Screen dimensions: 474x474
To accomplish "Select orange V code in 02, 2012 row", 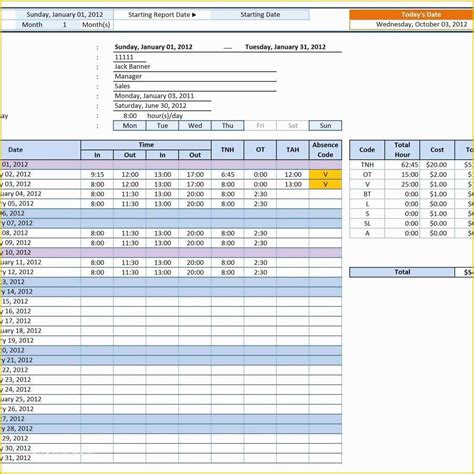I will coord(325,175).
